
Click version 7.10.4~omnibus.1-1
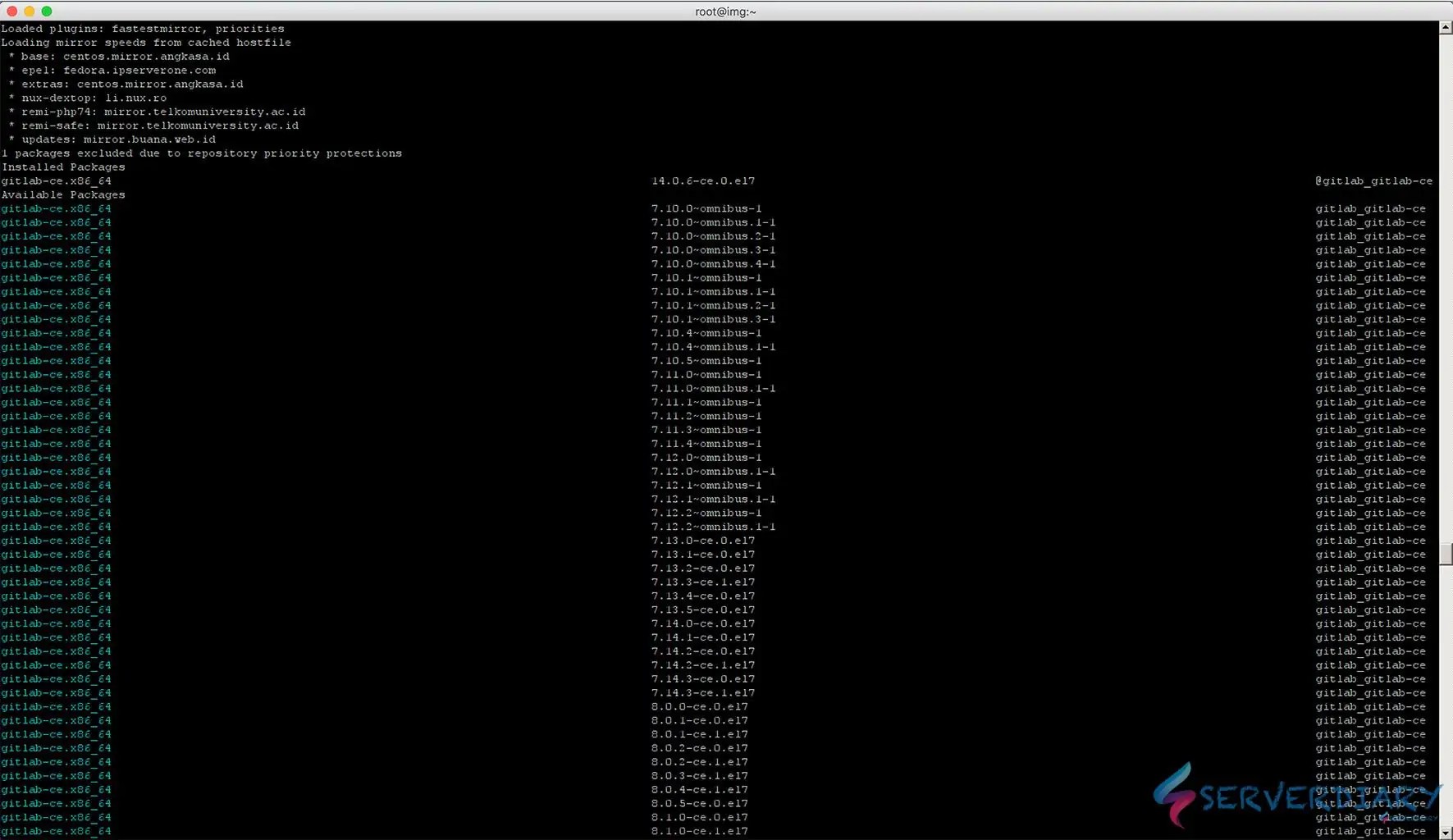point(713,348)
